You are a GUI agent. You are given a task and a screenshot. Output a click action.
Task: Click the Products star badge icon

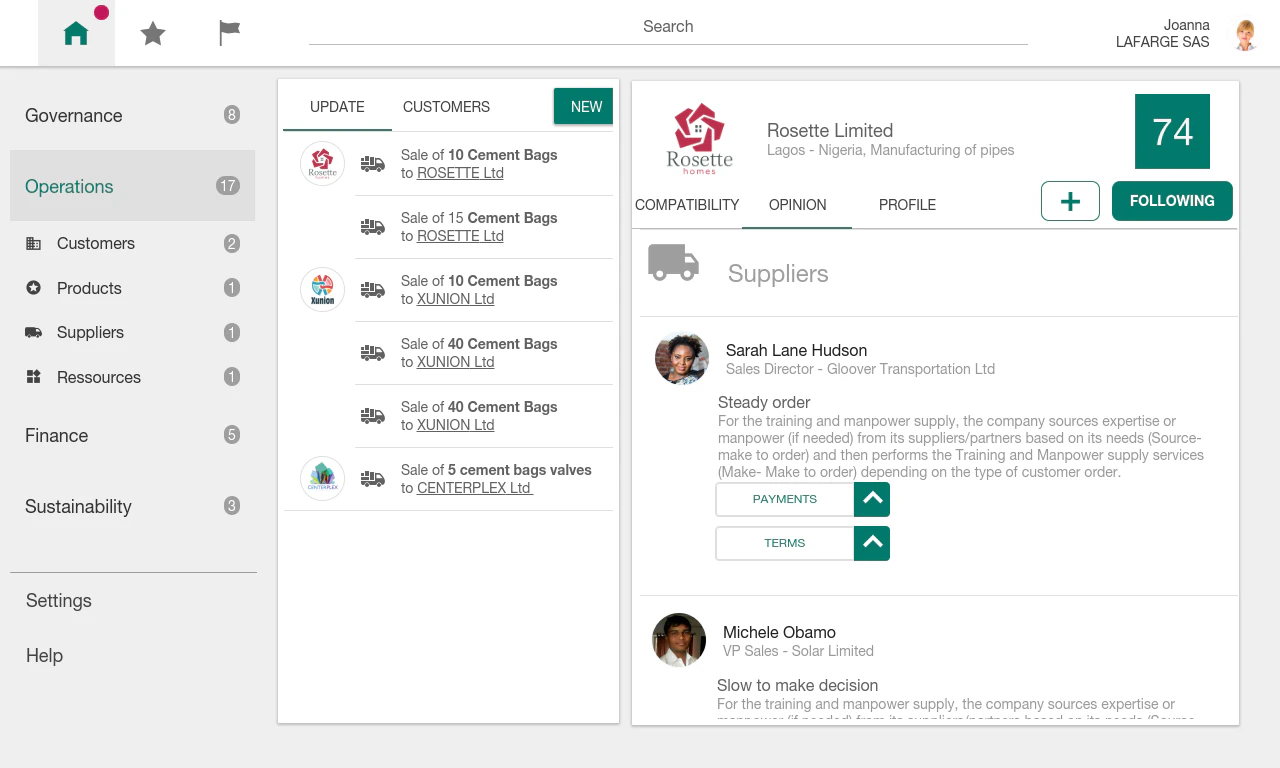pos(34,288)
